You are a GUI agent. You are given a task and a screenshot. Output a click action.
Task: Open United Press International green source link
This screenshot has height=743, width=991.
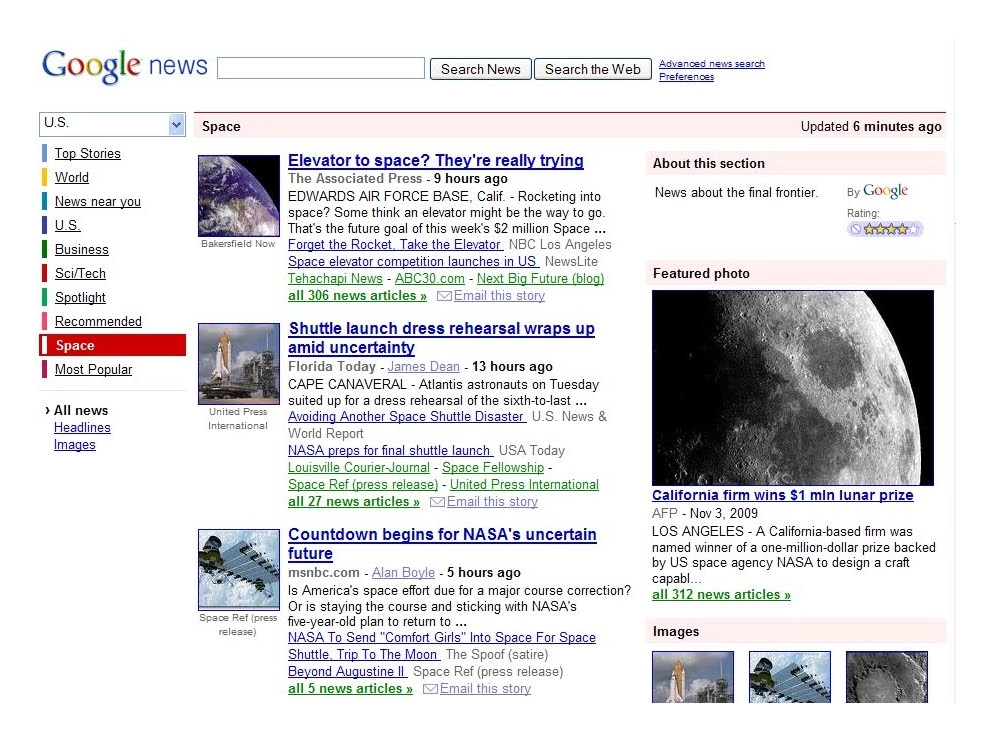[524, 485]
